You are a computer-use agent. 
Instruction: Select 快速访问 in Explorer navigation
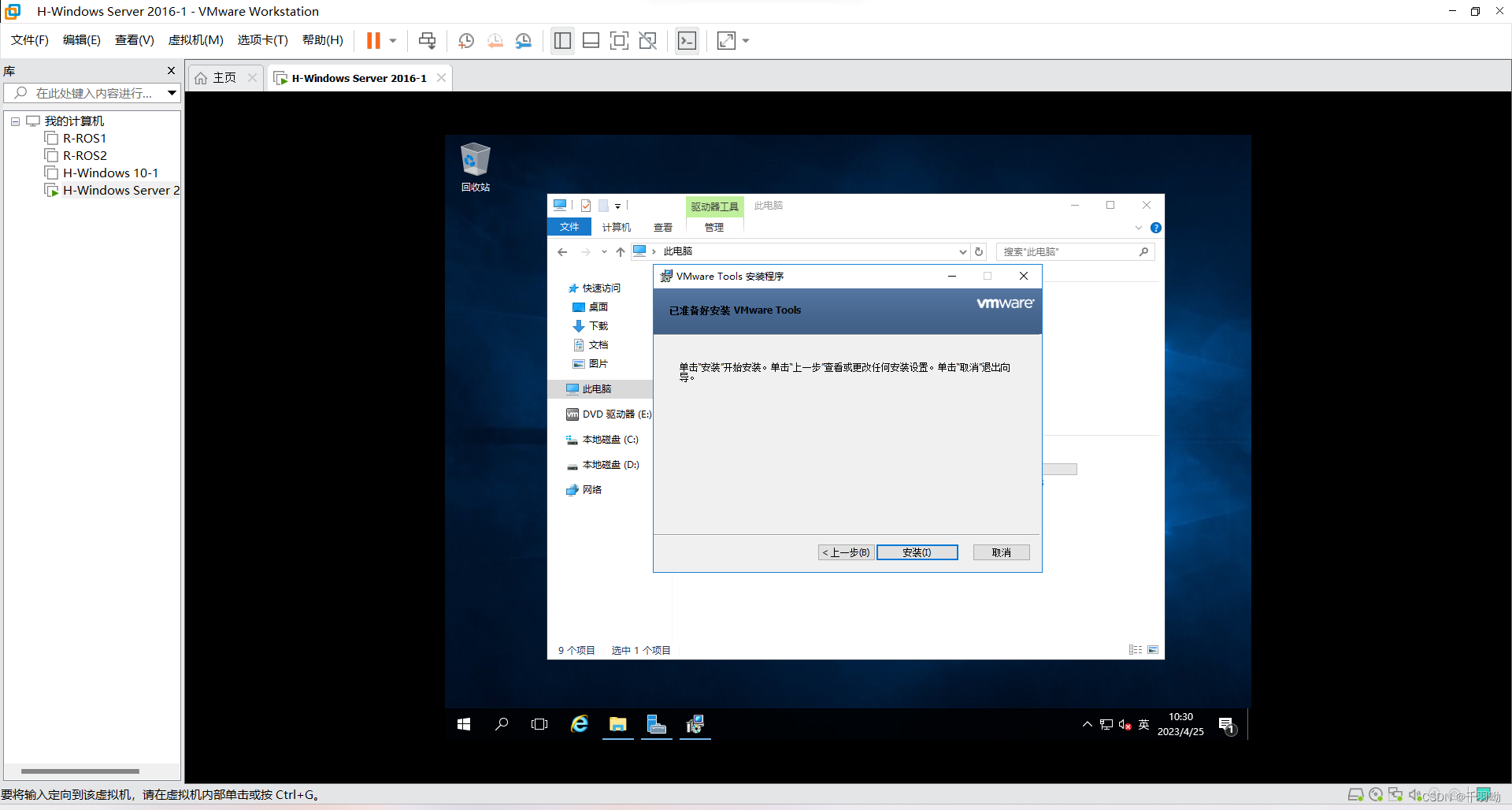coord(595,288)
